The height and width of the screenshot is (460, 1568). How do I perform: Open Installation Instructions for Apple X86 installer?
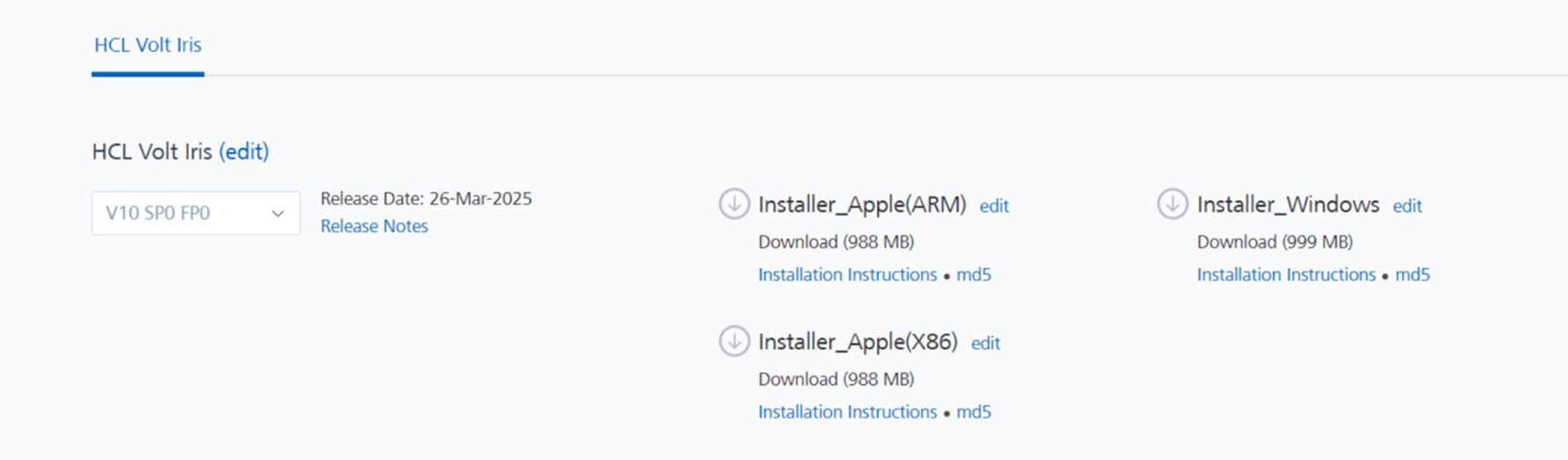pos(847,412)
